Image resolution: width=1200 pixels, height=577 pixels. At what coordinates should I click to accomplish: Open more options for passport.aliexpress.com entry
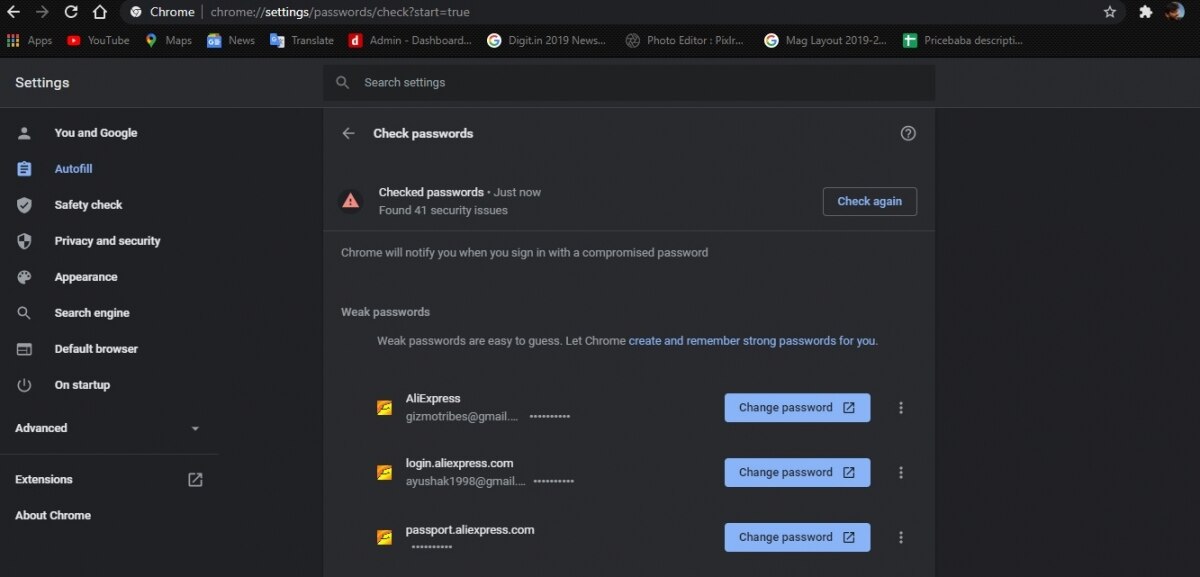coord(901,537)
